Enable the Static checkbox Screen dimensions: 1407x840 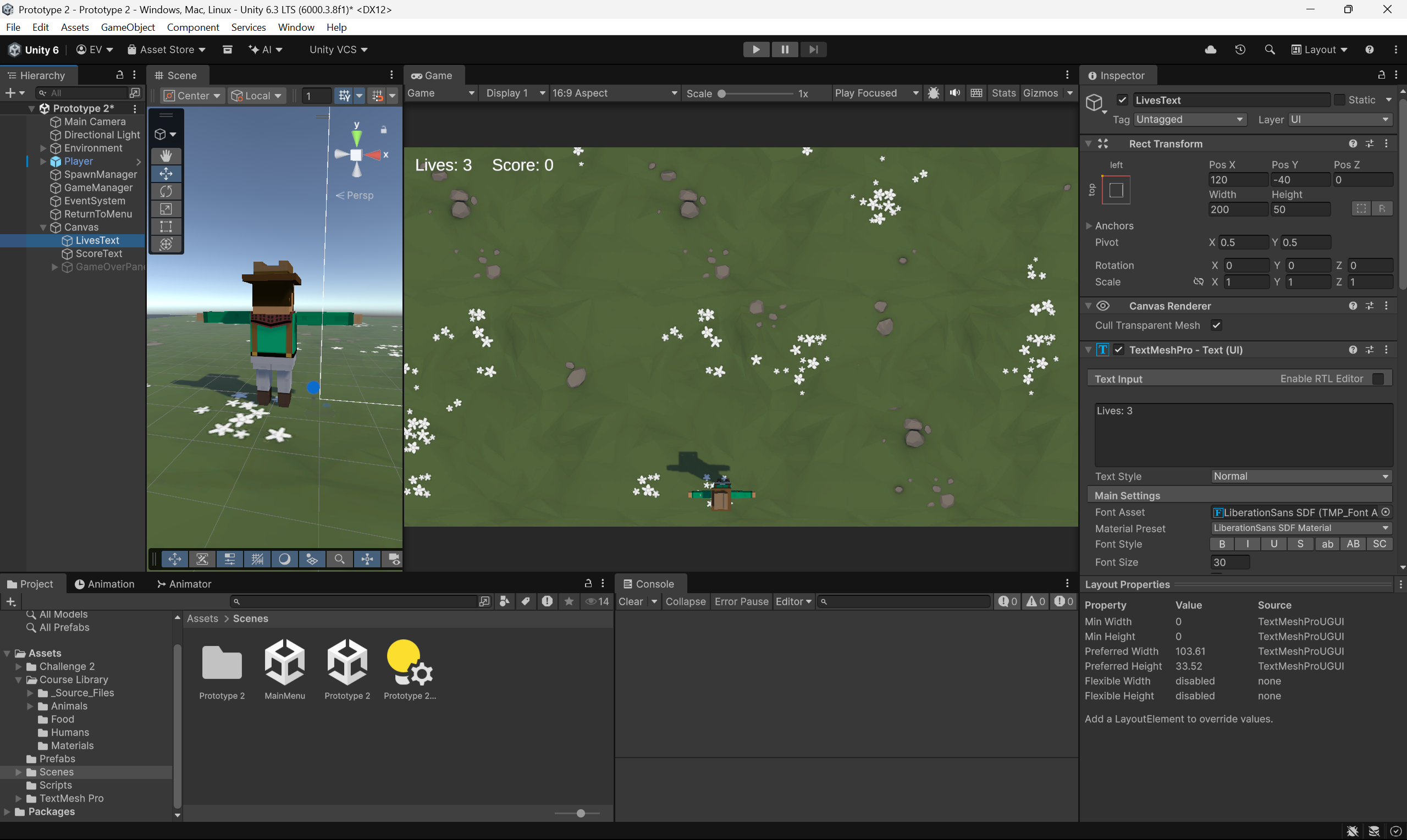[x=1339, y=100]
